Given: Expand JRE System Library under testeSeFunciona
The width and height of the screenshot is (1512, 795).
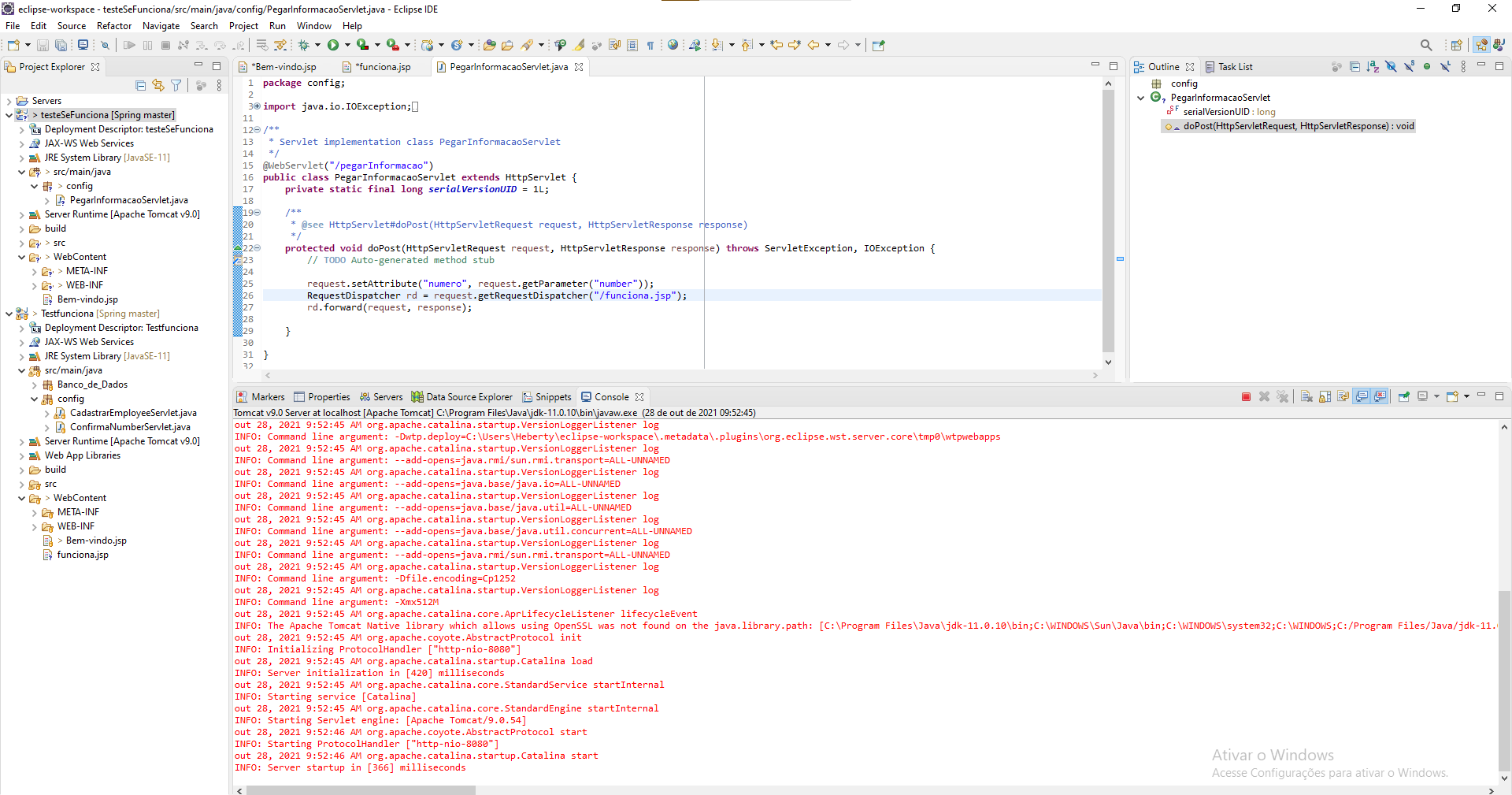Looking at the screenshot, I should (x=21, y=158).
